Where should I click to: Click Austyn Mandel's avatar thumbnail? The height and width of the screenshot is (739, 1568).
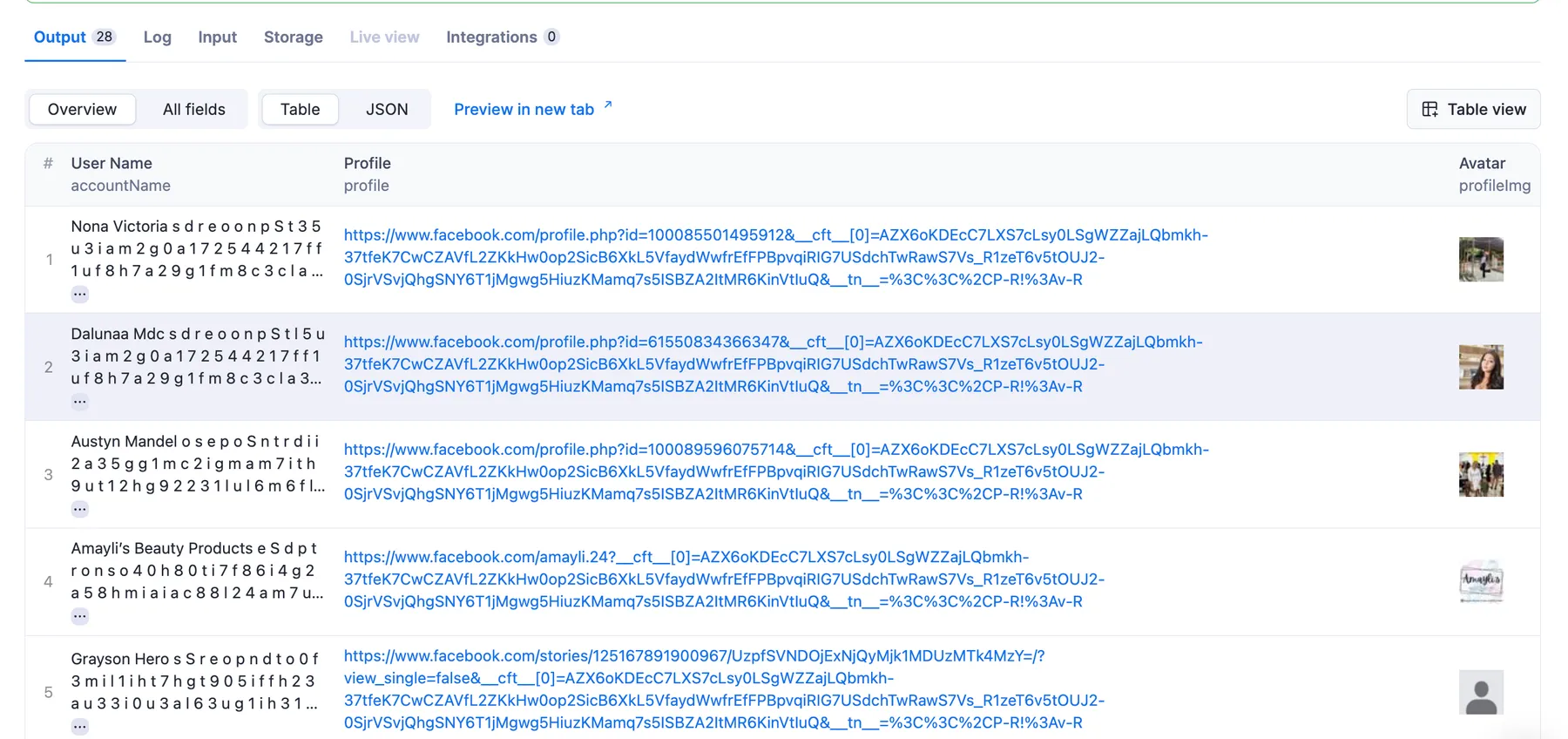point(1481,474)
